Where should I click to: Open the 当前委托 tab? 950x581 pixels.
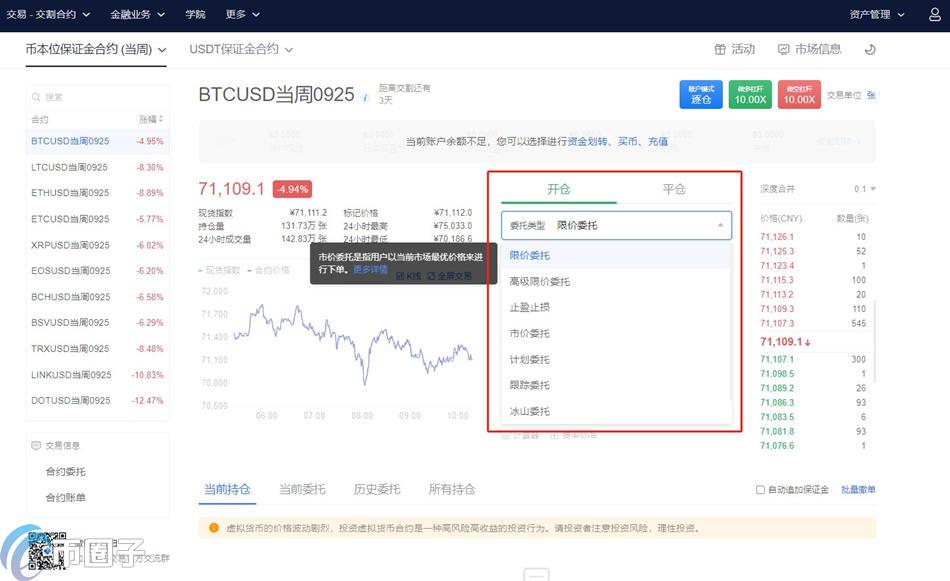click(302, 489)
